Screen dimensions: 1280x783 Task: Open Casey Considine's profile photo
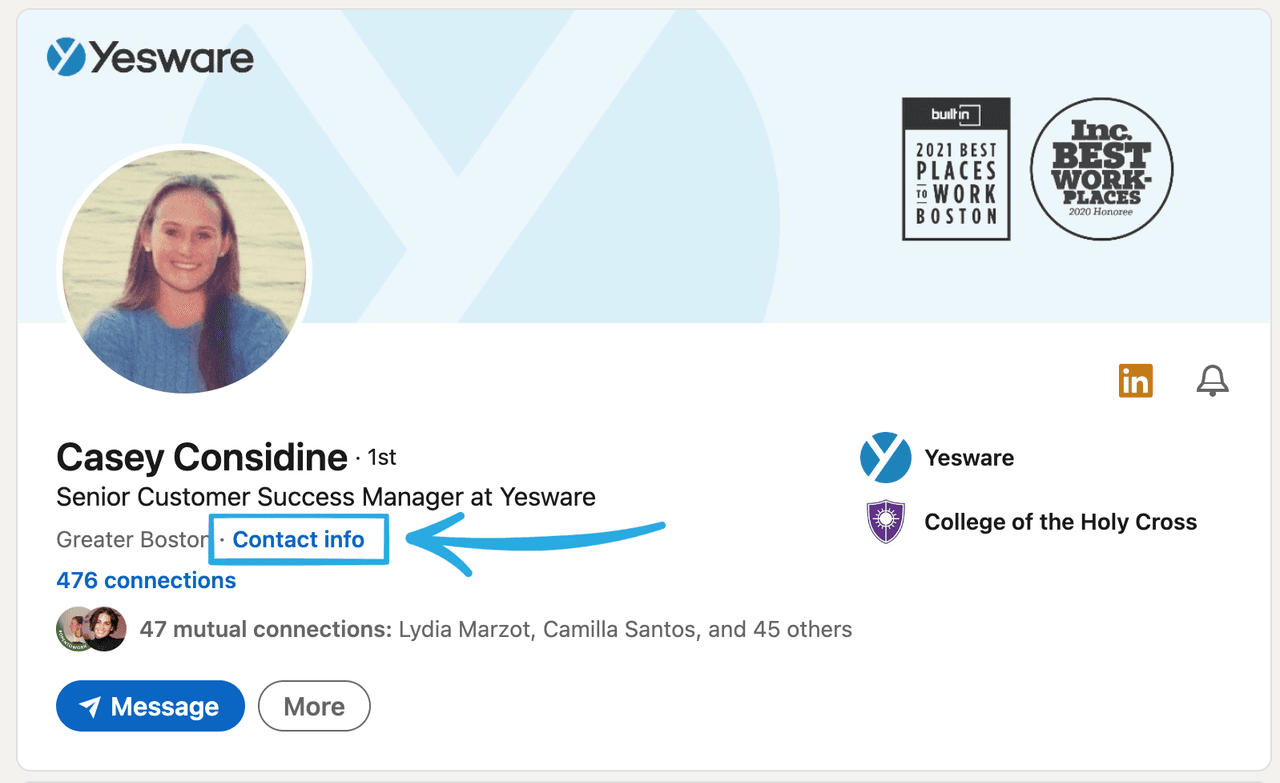coord(184,271)
